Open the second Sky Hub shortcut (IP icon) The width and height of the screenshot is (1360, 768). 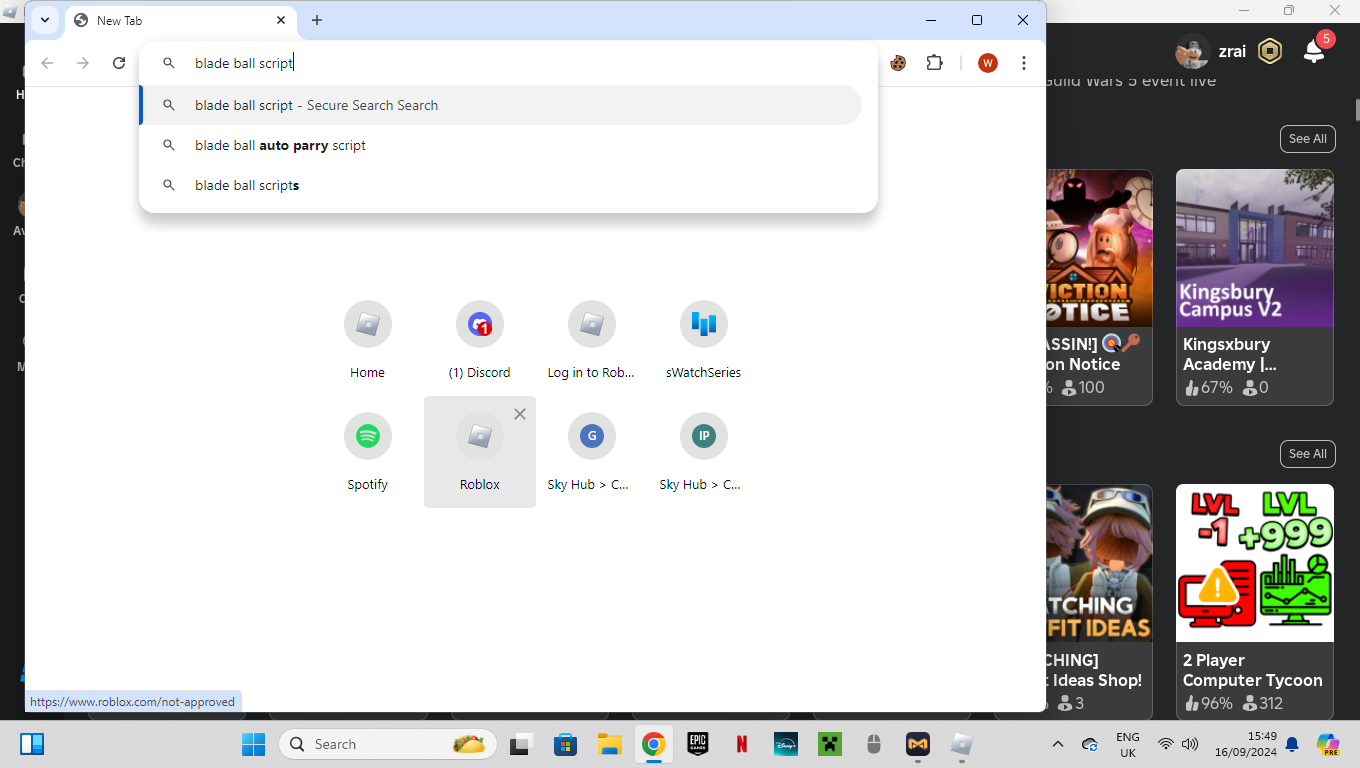click(x=704, y=452)
